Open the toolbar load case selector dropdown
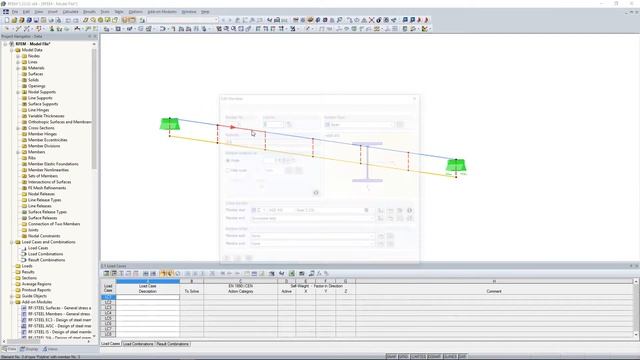The width and height of the screenshot is (640, 360). tap(216, 20)
